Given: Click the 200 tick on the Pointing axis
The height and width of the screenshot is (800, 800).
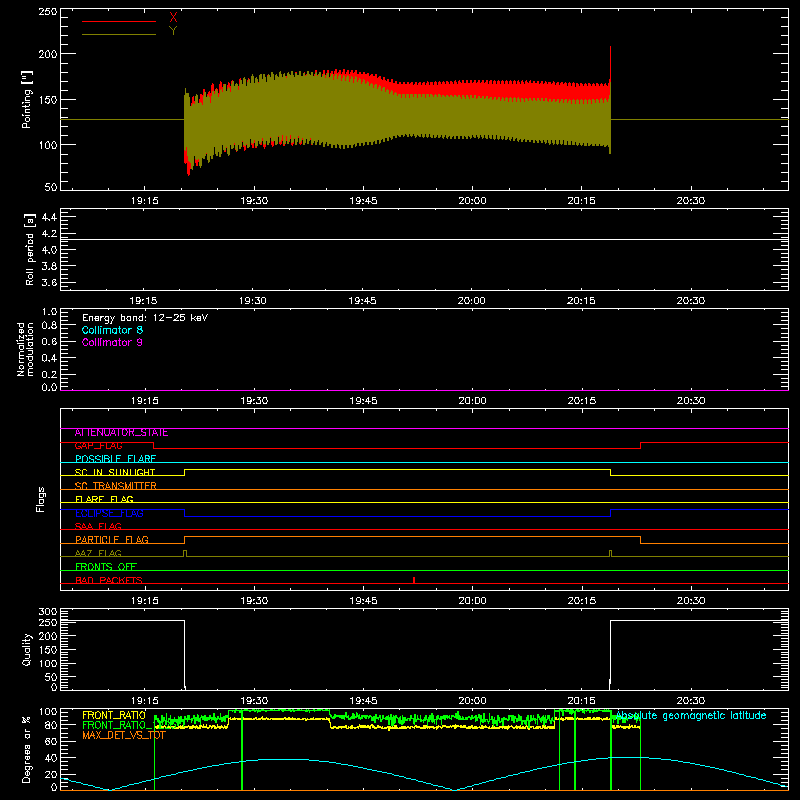Looking at the screenshot, I should click(x=48, y=54).
